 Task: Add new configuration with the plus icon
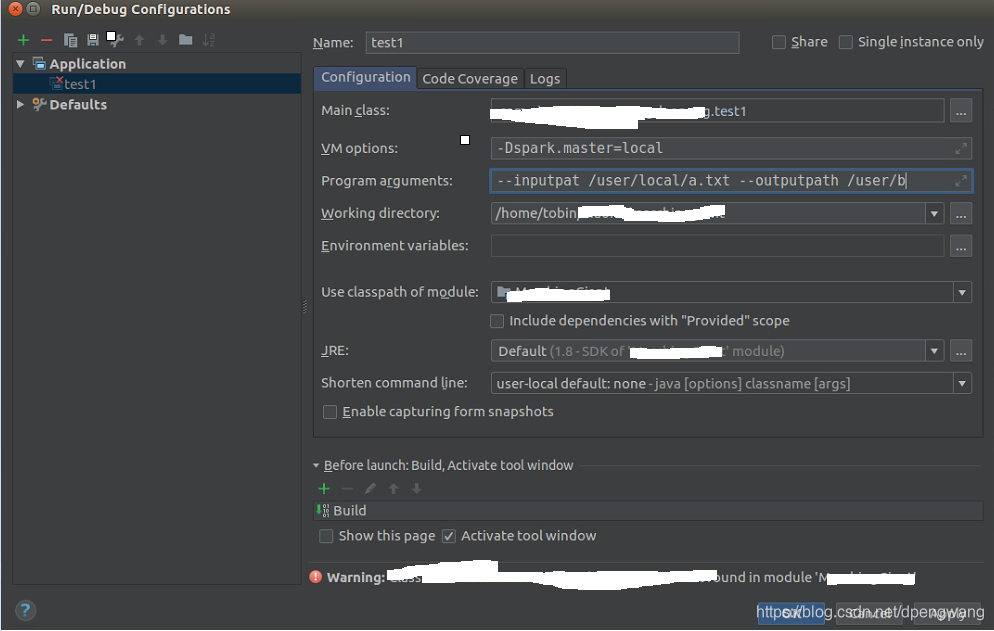pos(23,41)
